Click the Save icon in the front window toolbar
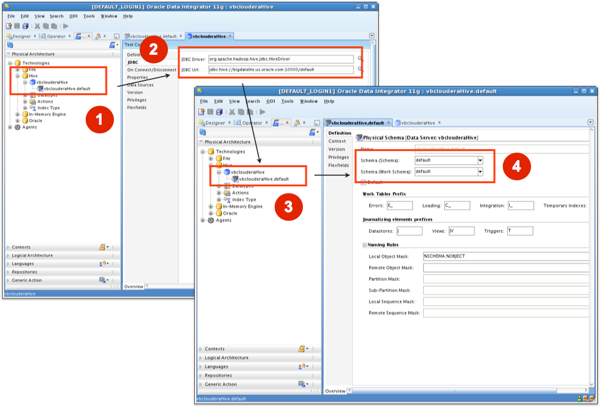This screenshot has height=407, width=600. [210, 112]
